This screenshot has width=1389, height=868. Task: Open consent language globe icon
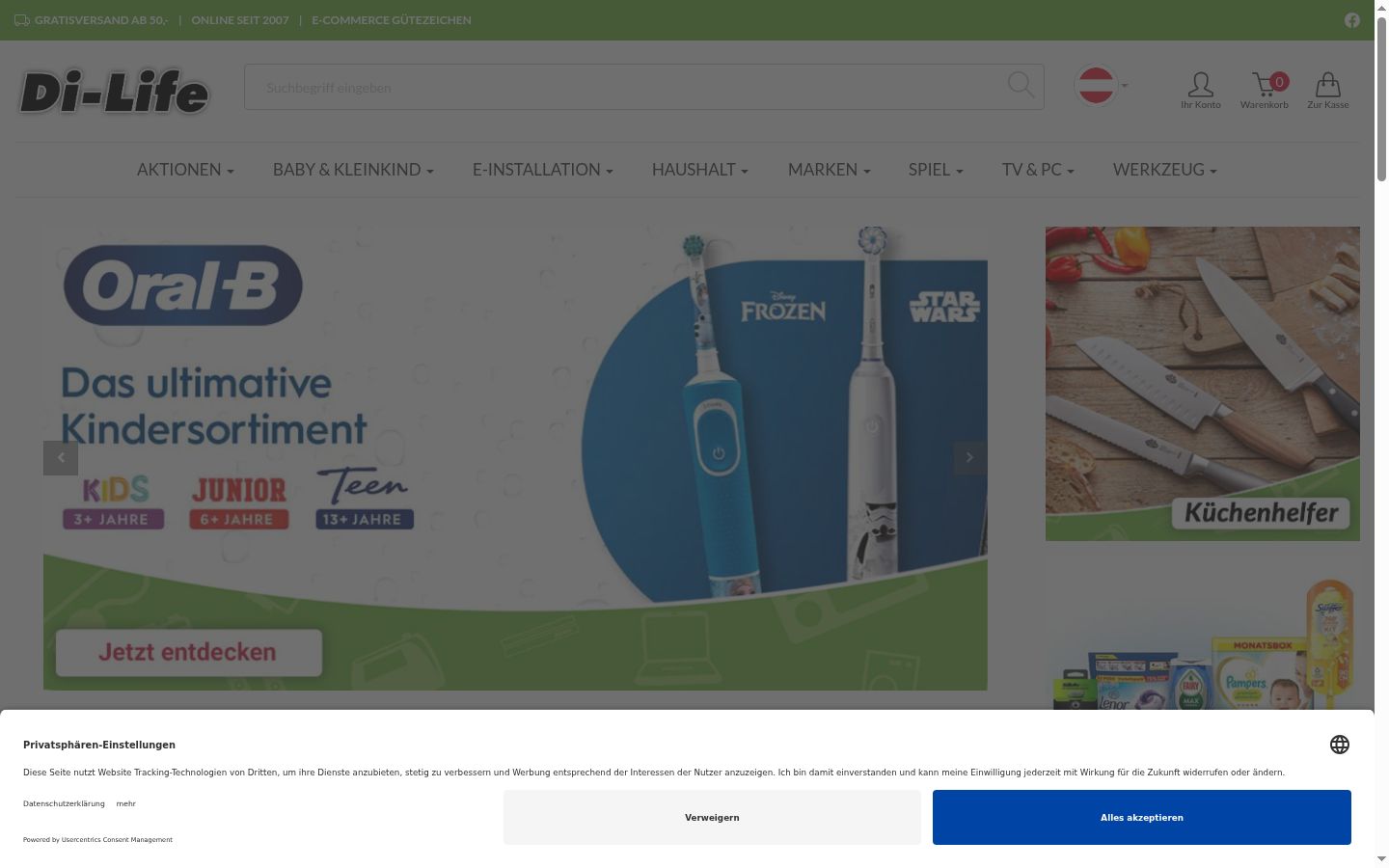click(x=1340, y=745)
